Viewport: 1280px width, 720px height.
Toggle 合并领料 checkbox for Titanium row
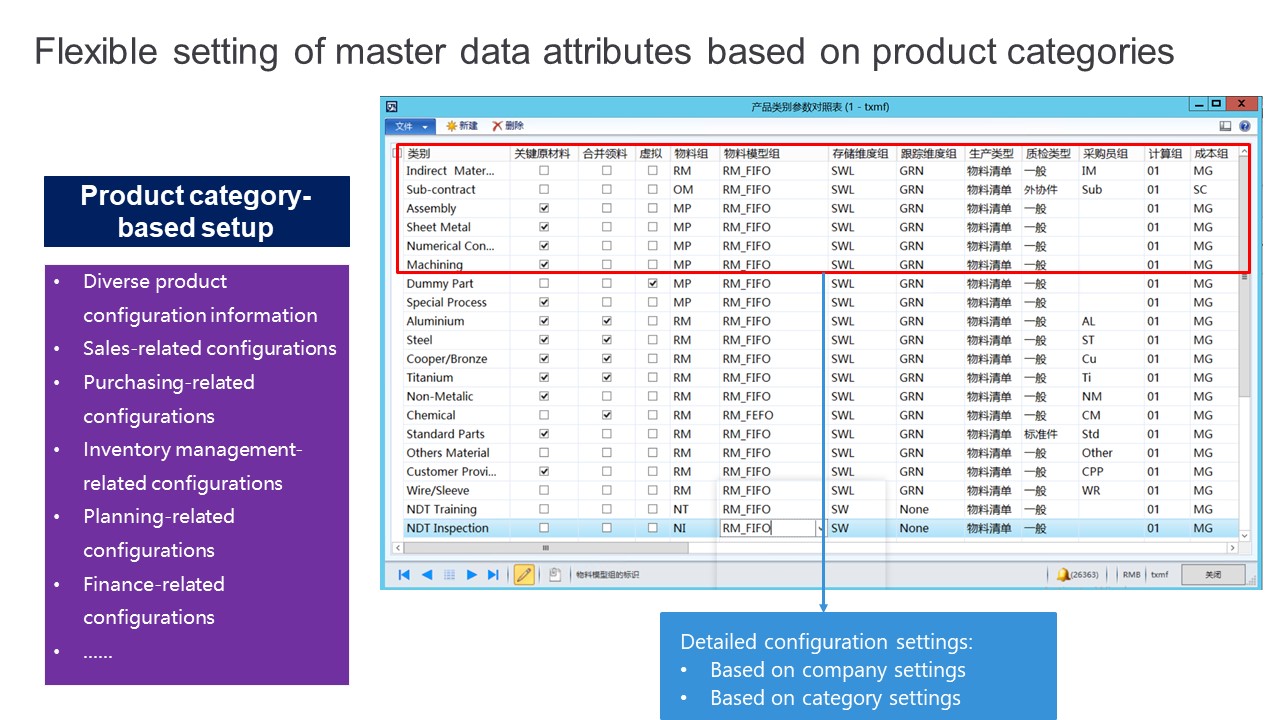click(606, 377)
